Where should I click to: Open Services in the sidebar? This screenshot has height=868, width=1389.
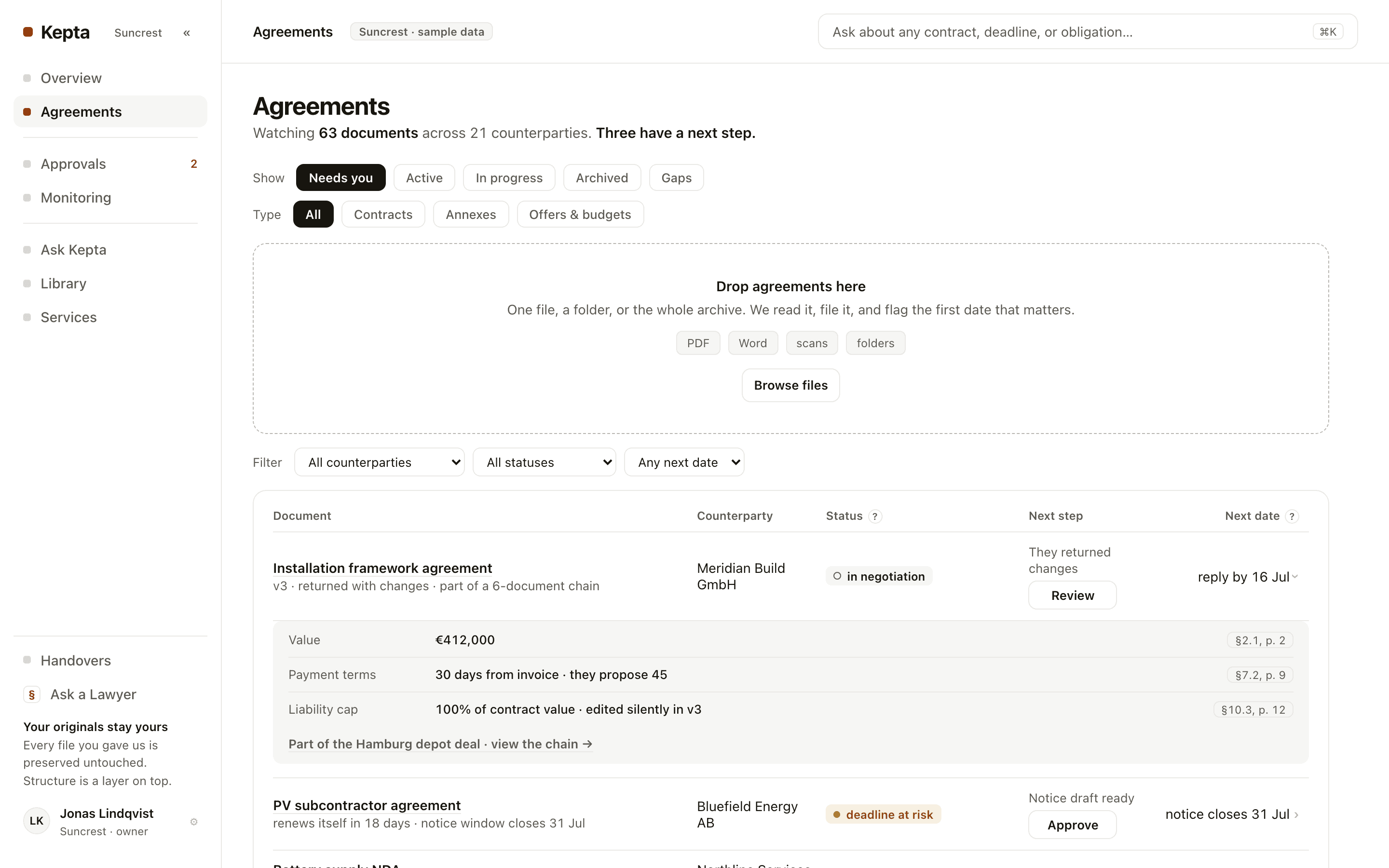point(110,317)
